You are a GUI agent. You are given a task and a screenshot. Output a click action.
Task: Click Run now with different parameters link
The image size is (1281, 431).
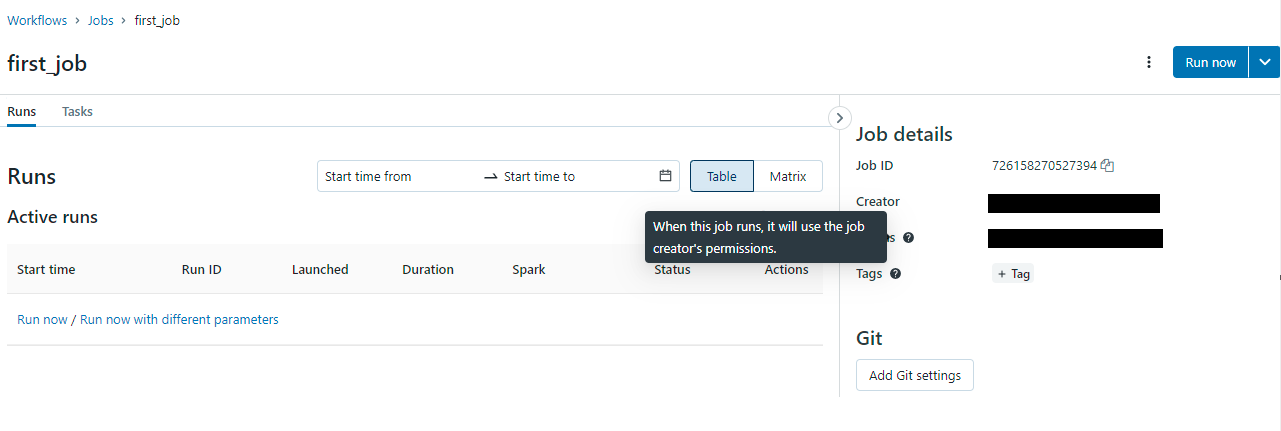tap(179, 320)
